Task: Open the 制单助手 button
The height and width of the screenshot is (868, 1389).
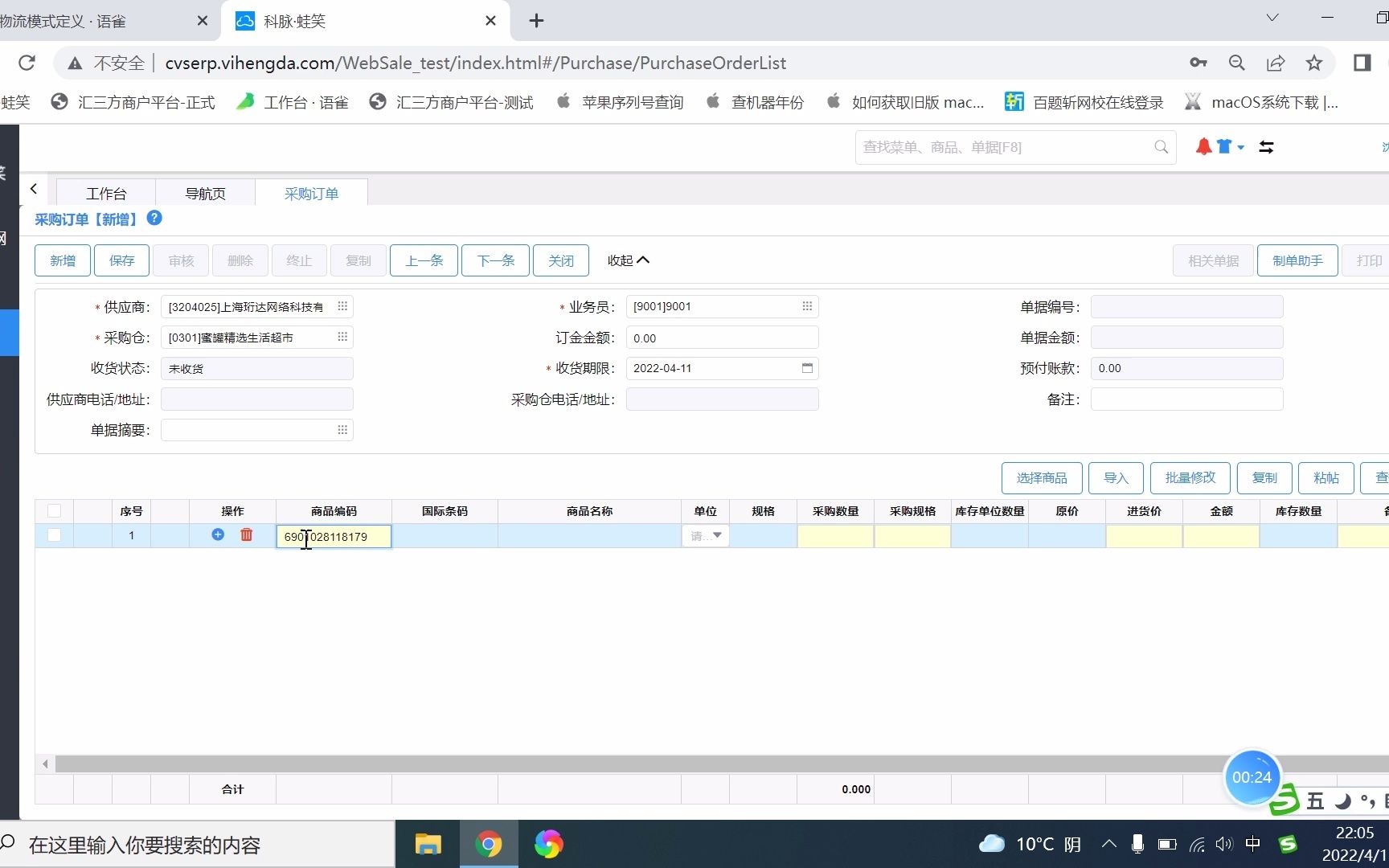Action: (x=1297, y=260)
